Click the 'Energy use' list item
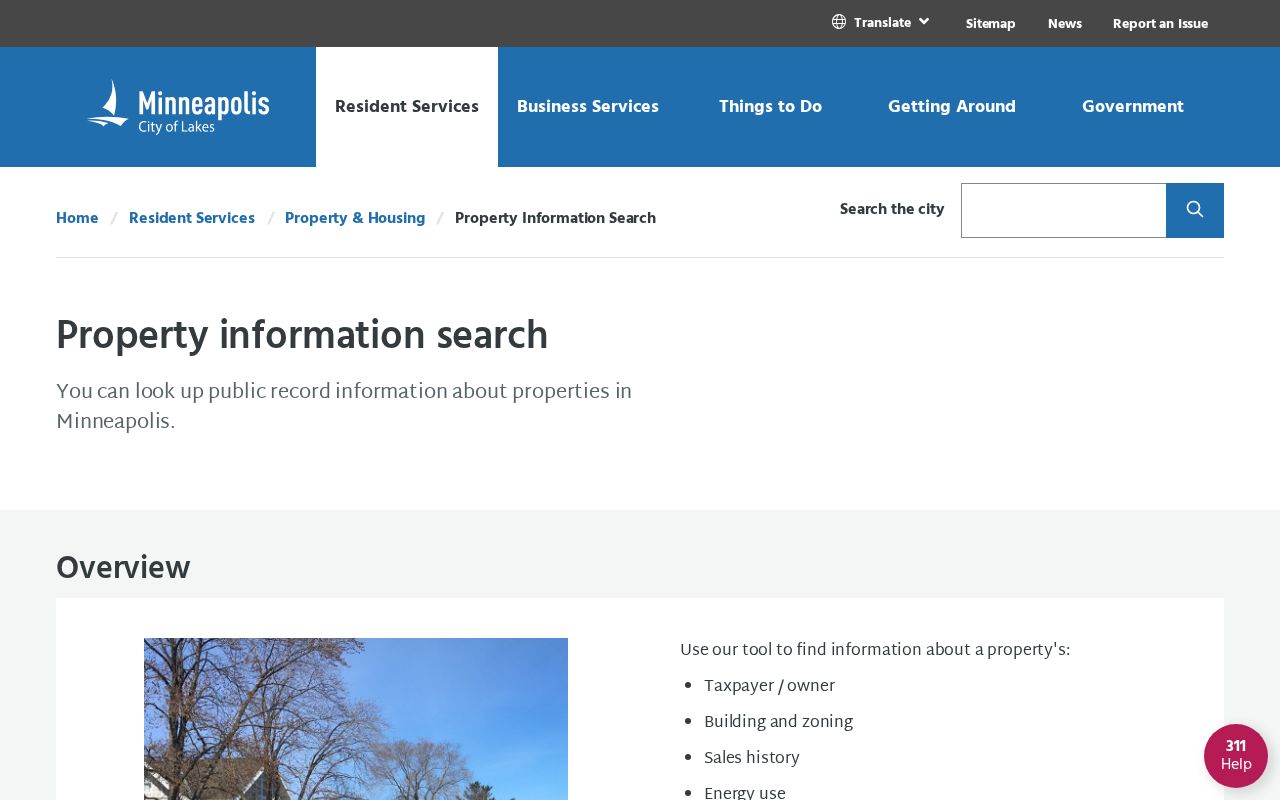 point(745,793)
